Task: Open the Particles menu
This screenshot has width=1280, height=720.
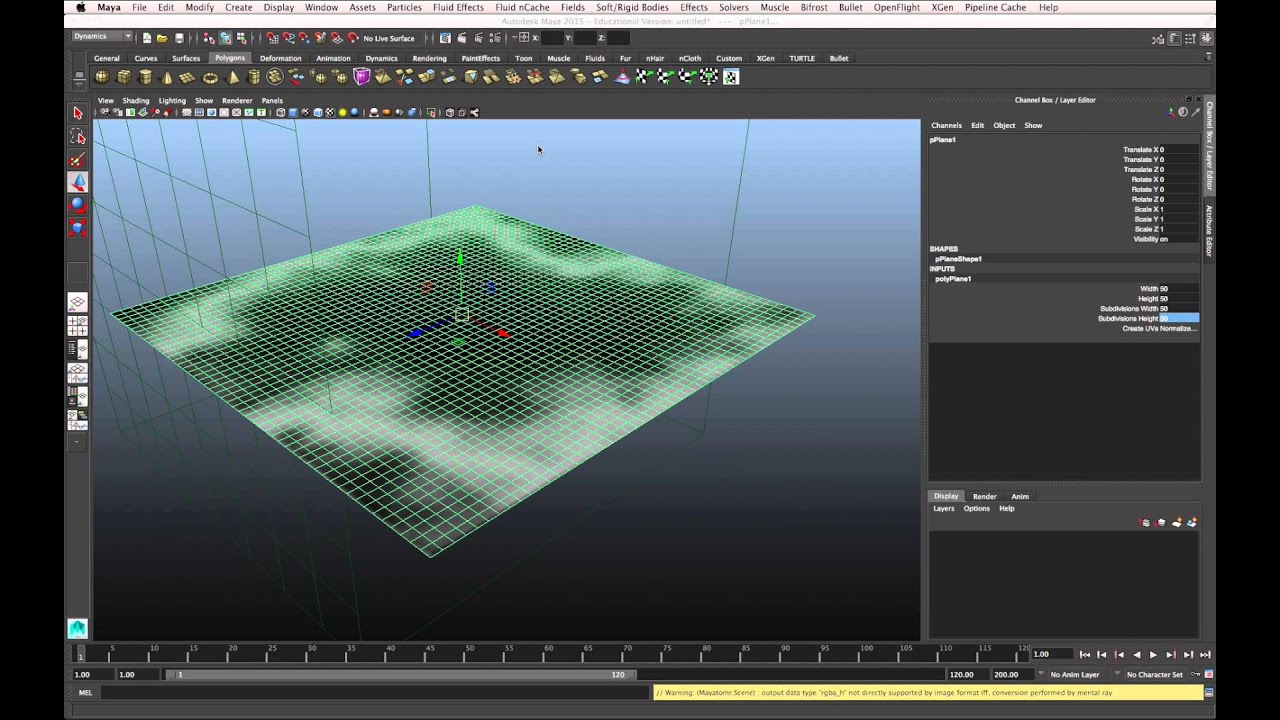Action: 404,7
